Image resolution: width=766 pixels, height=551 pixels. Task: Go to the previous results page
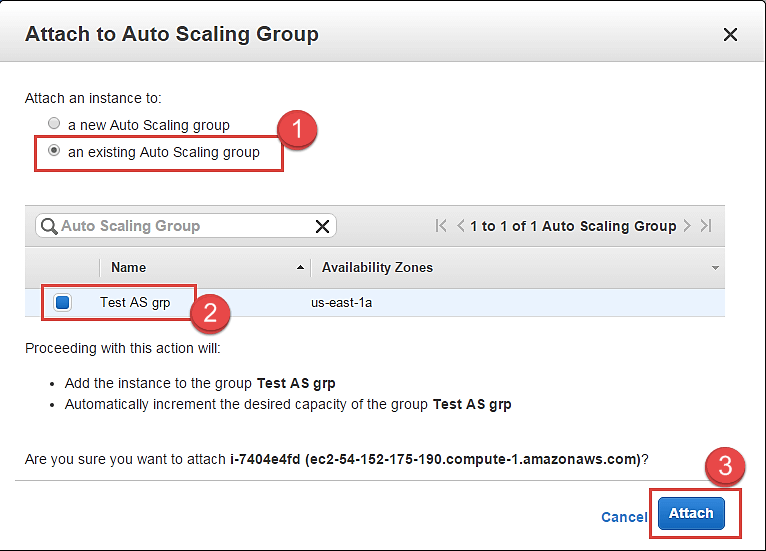[460, 226]
